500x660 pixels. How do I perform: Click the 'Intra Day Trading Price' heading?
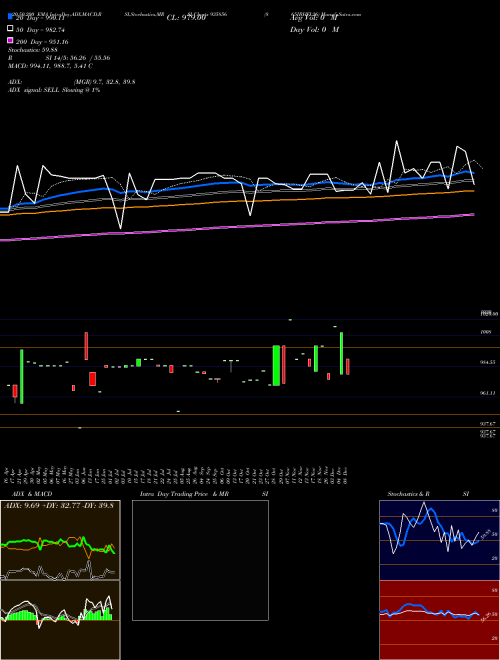point(174,494)
